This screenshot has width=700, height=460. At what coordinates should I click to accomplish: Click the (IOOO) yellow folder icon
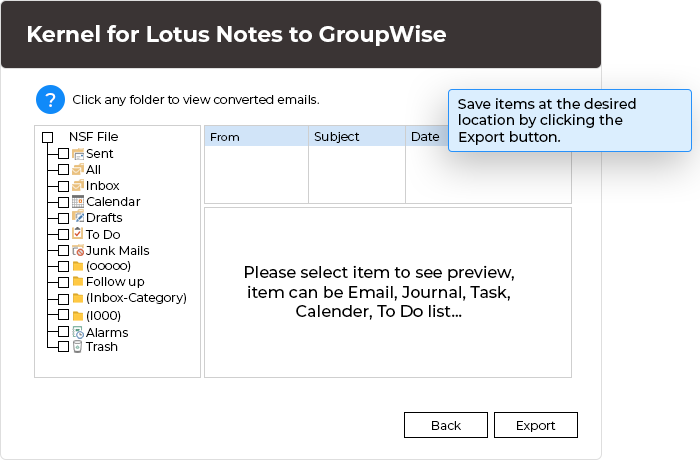[x=78, y=316]
